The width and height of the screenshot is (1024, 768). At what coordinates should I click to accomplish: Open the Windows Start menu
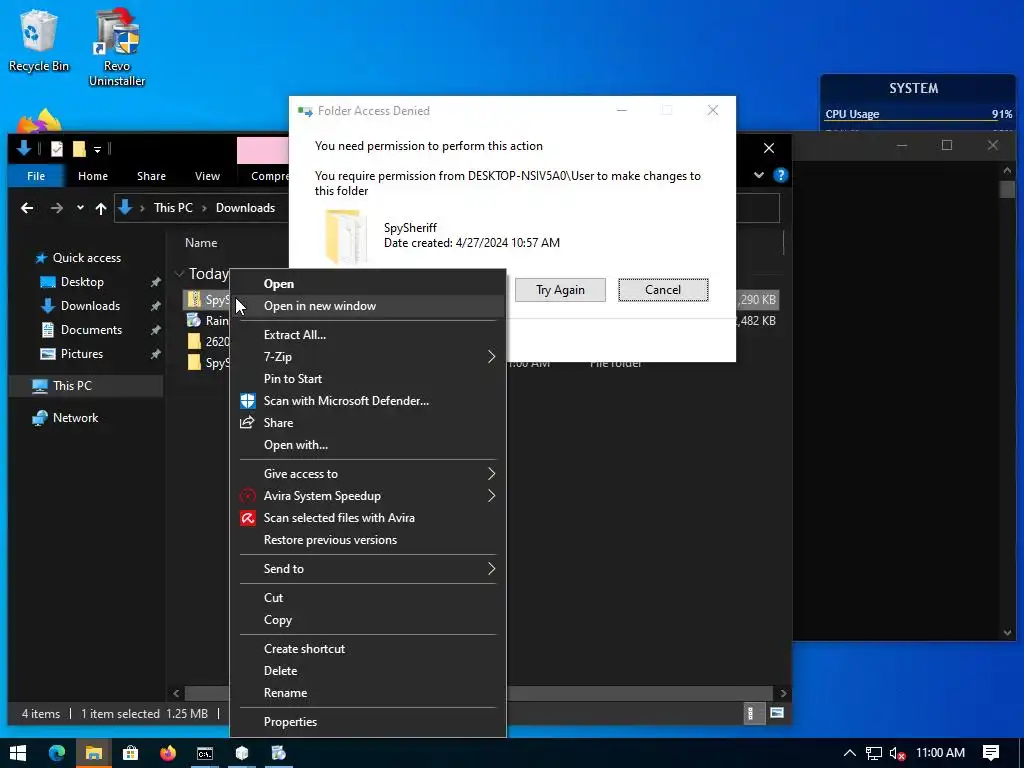pyautogui.click(x=18, y=753)
